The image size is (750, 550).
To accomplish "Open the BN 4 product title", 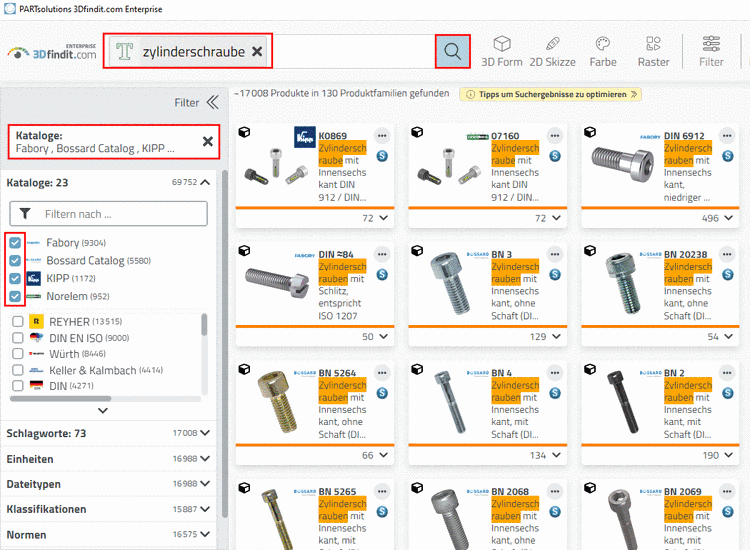I will pos(501,373).
